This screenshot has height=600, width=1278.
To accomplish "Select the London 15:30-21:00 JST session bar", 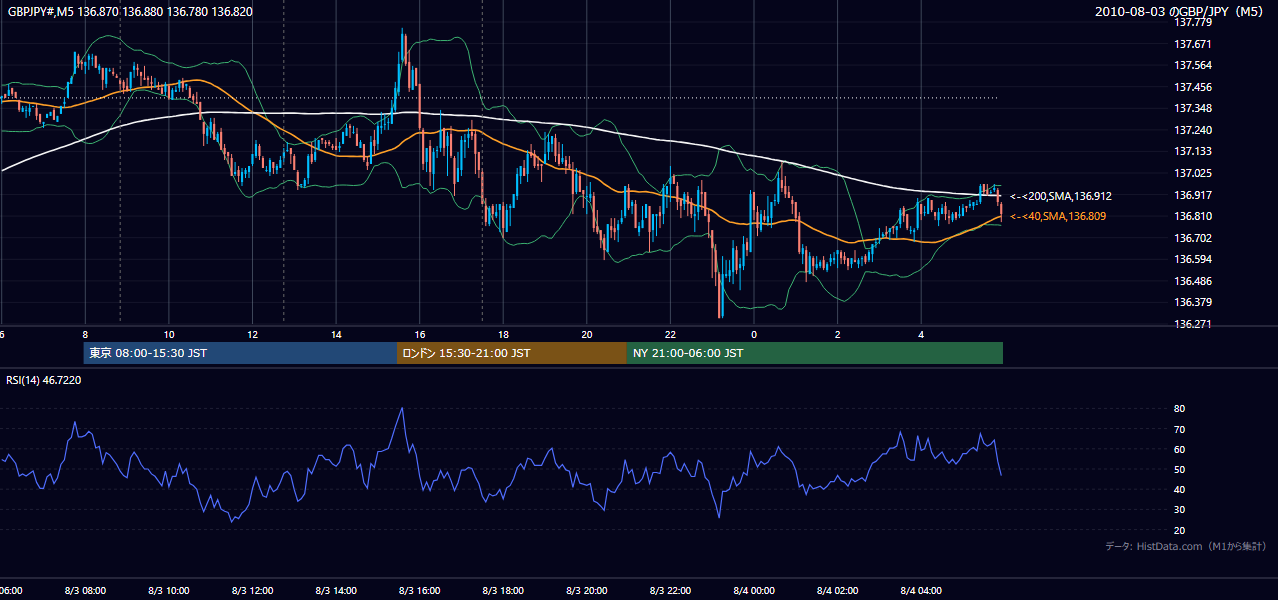I will (x=512, y=353).
